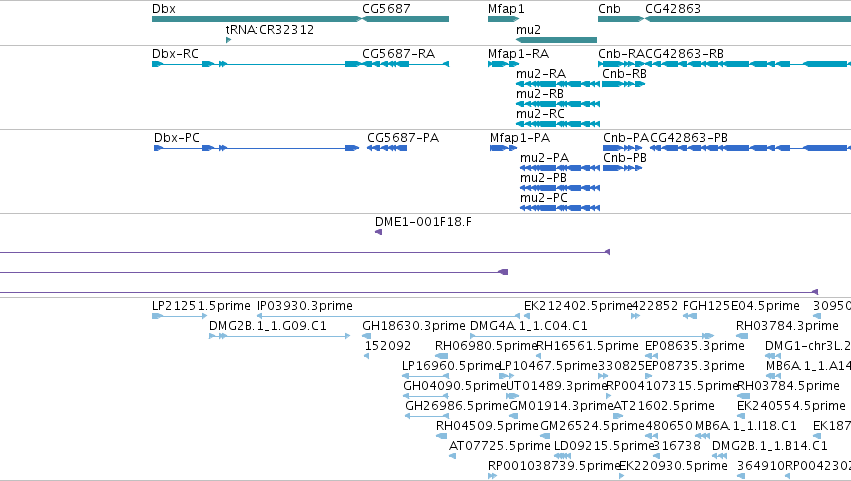
Task: Select the RH06980.5prime EST
Action: (x=442, y=357)
